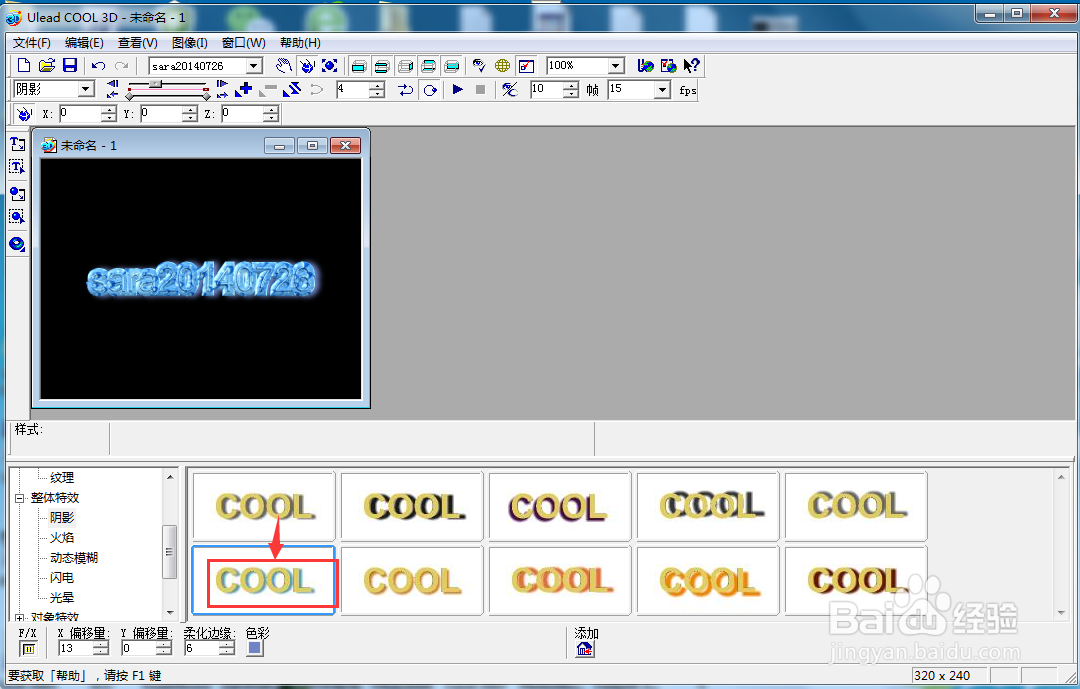Click the Open file folder icon
The width and height of the screenshot is (1080, 689).
[x=47, y=65]
